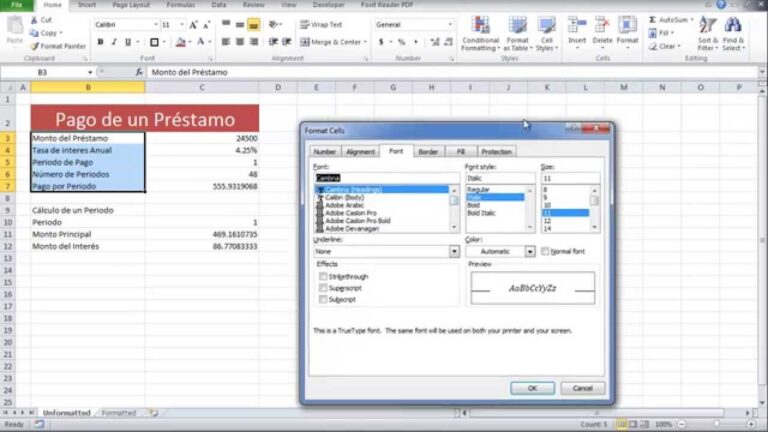Apply Percent Style with % icon
Screen dimensions: 768x432
(402, 42)
